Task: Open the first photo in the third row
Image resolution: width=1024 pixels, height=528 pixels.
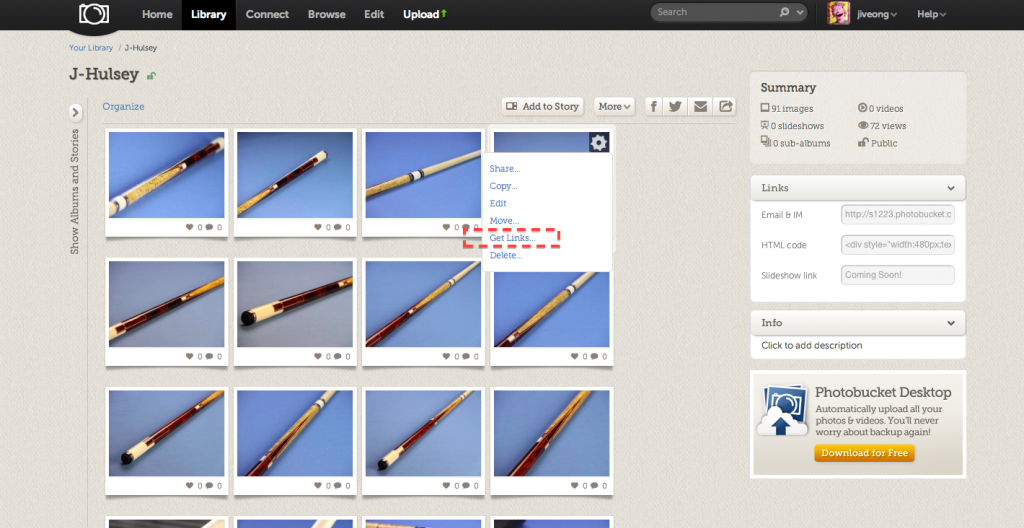Action: pyautogui.click(x=167, y=433)
